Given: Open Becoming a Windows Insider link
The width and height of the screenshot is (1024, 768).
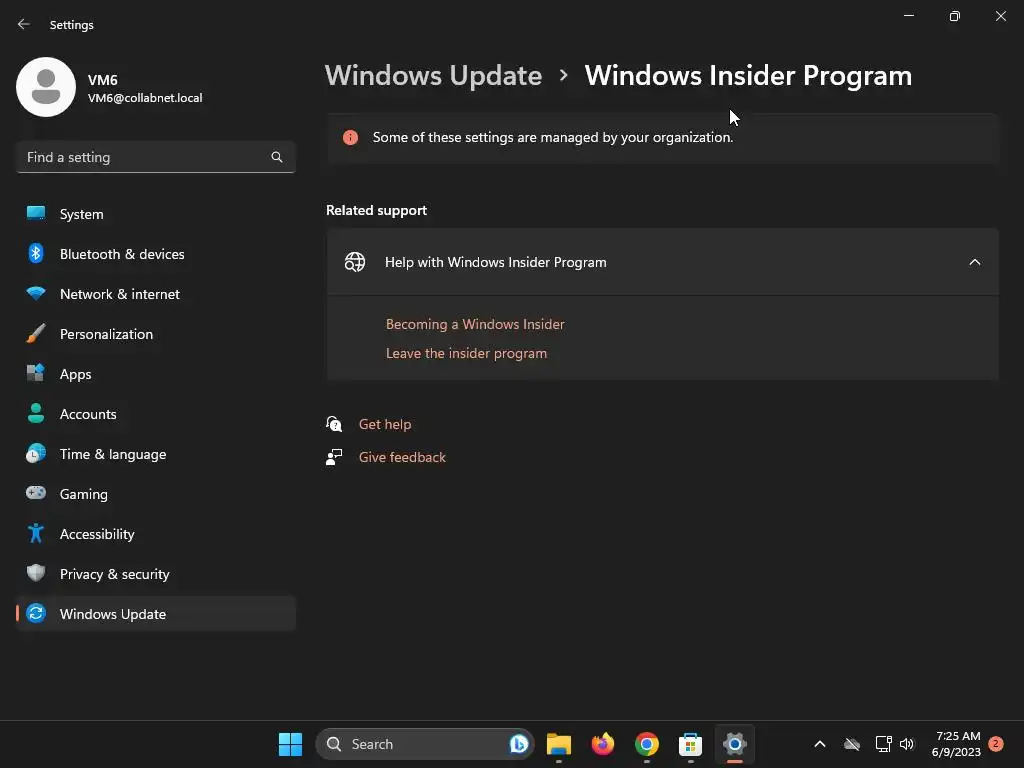Looking at the screenshot, I should (475, 324).
